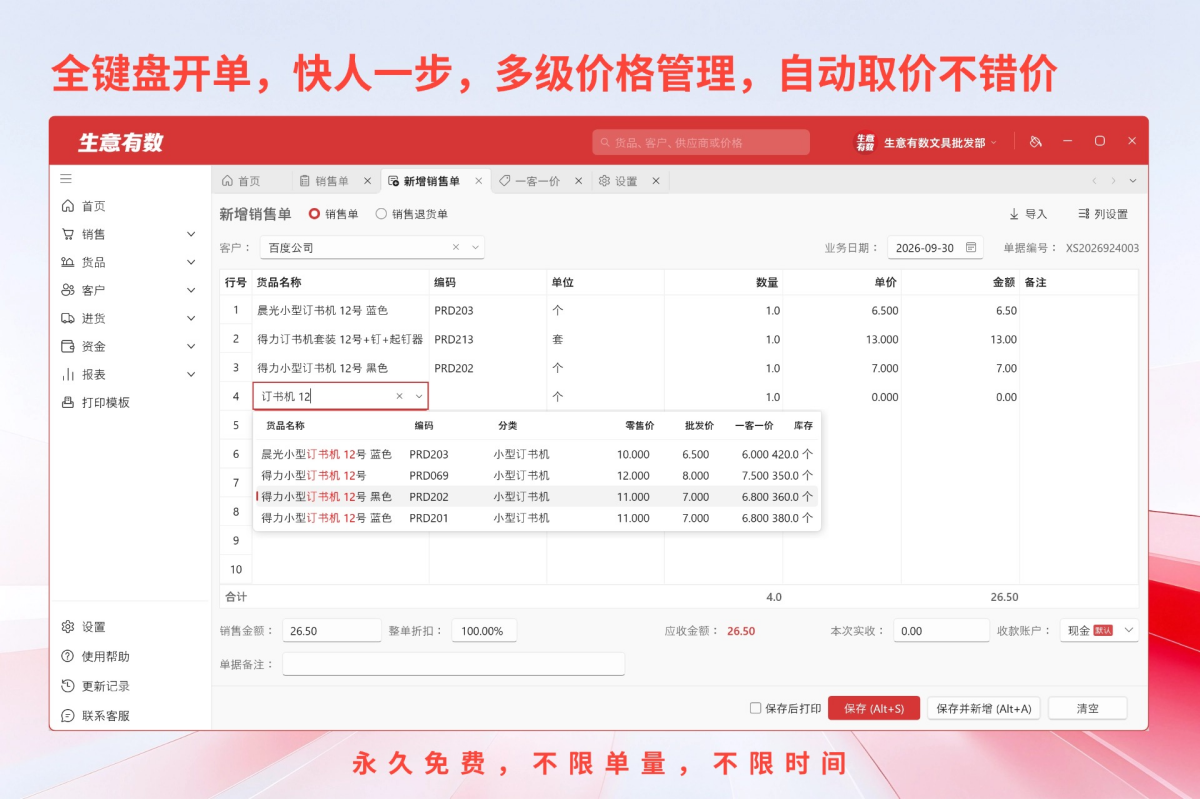
Task: Clear the 订书机 12 product search text
Action: pyautogui.click(x=399, y=397)
